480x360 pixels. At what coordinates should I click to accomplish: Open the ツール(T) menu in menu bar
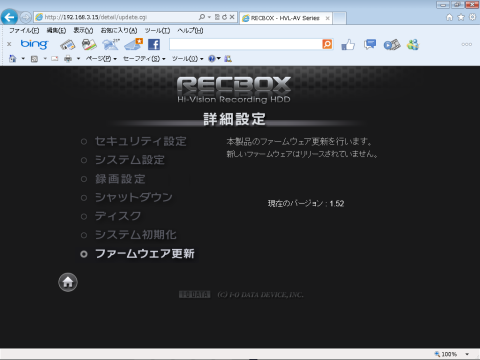tap(157, 31)
